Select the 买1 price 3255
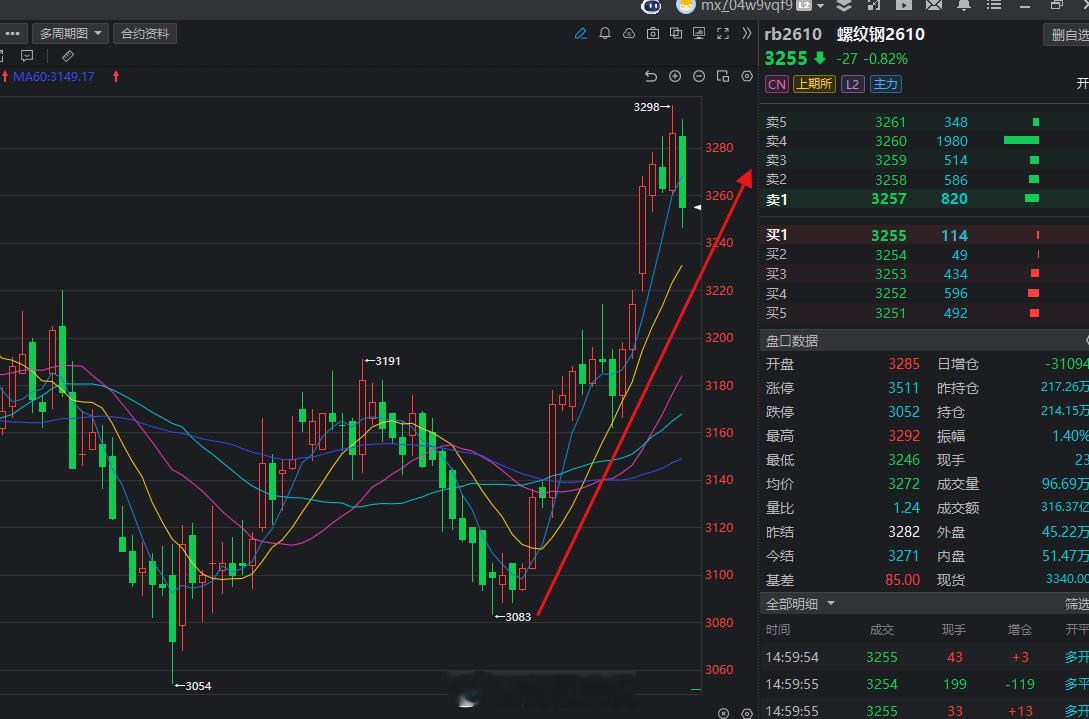Viewport: 1089px width, 719px height. (x=888, y=235)
